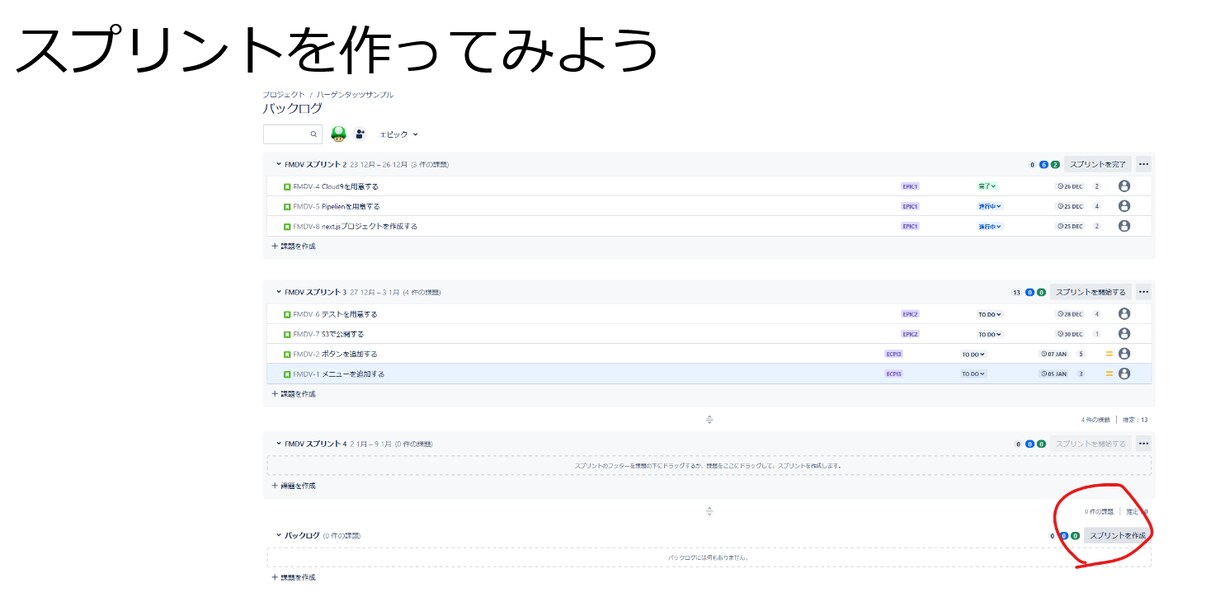Click the assignee avatar on FMDV-1 row
The width and height of the screenshot is (1220, 611).
pos(1124,374)
